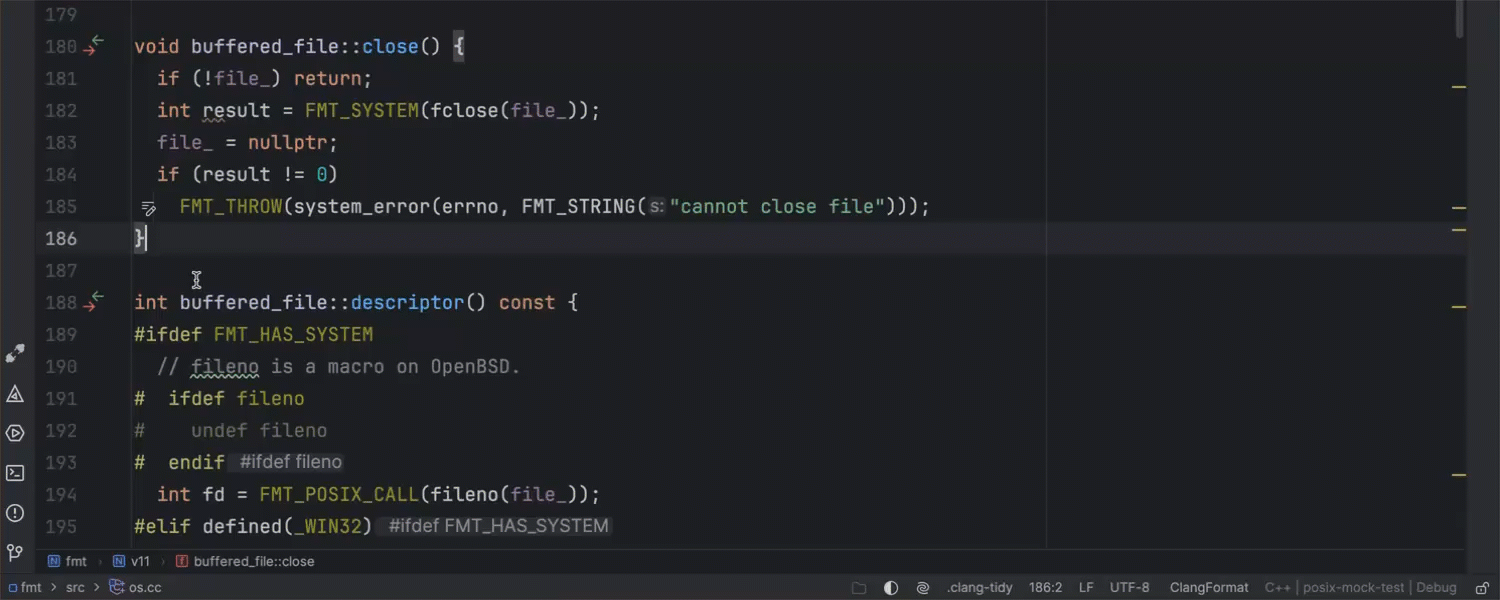This screenshot has height=600, width=1500.
Task: Open the ClangFormat settings popup
Action: pyautogui.click(x=1208, y=588)
